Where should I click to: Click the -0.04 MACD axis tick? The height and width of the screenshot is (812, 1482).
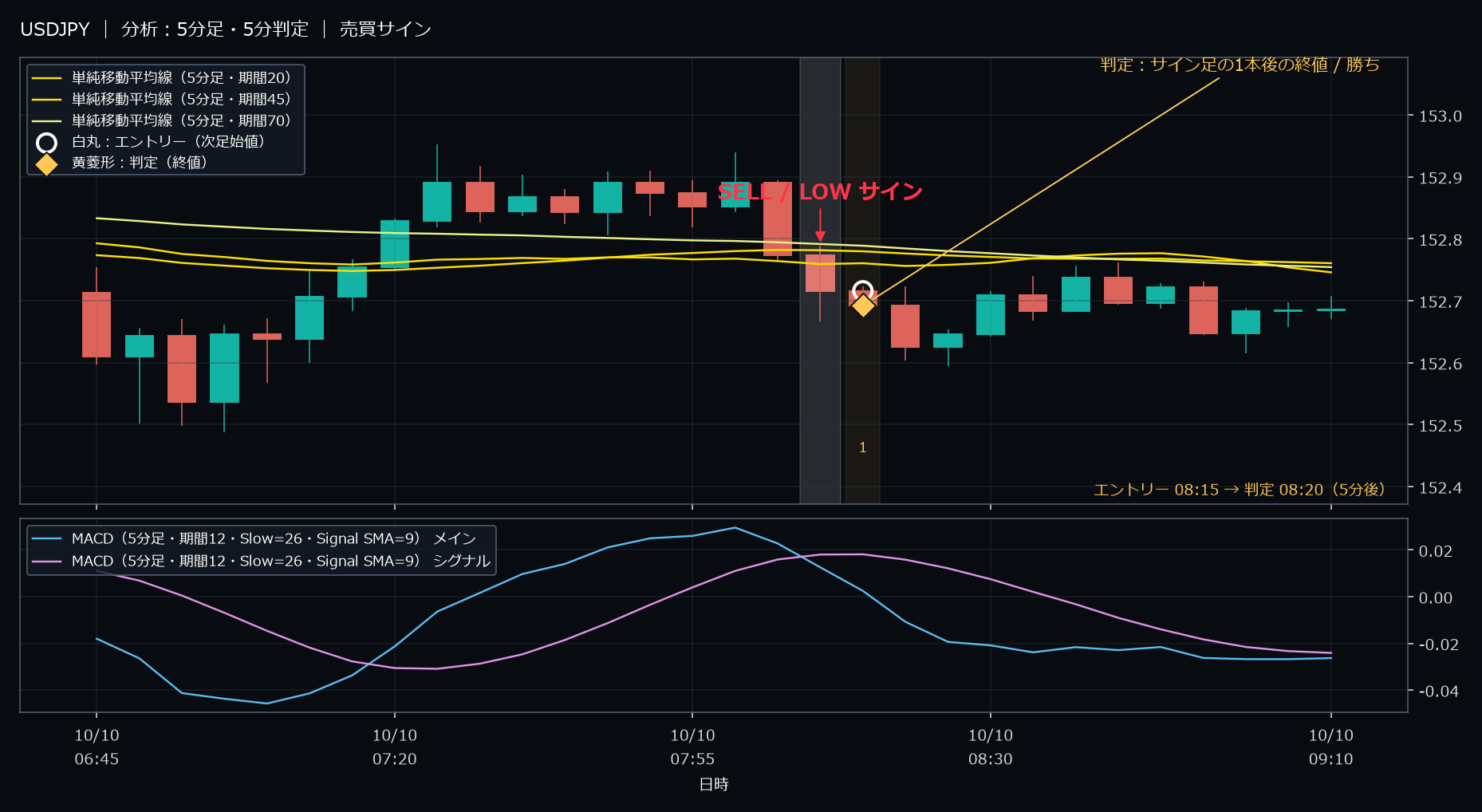[x=1438, y=691]
